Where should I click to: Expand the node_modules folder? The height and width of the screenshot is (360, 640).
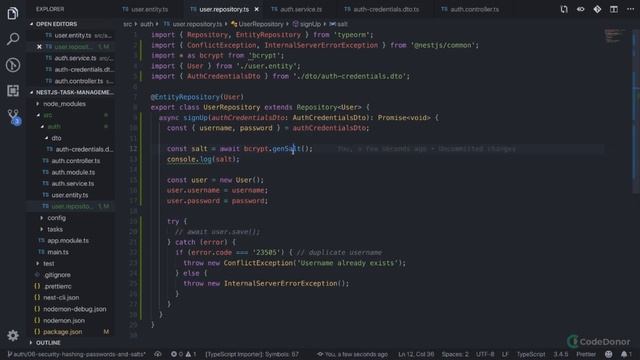coord(64,104)
